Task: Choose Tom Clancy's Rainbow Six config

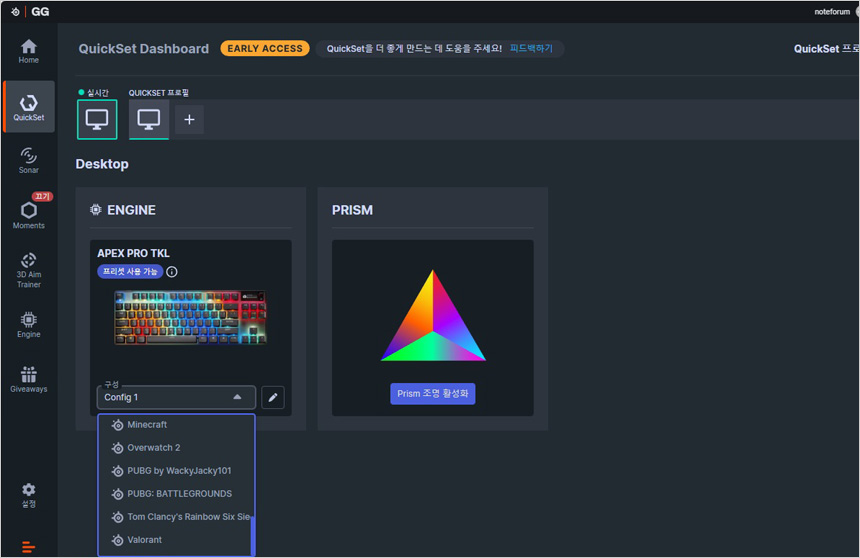Action: pyautogui.click(x=176, y=517)
